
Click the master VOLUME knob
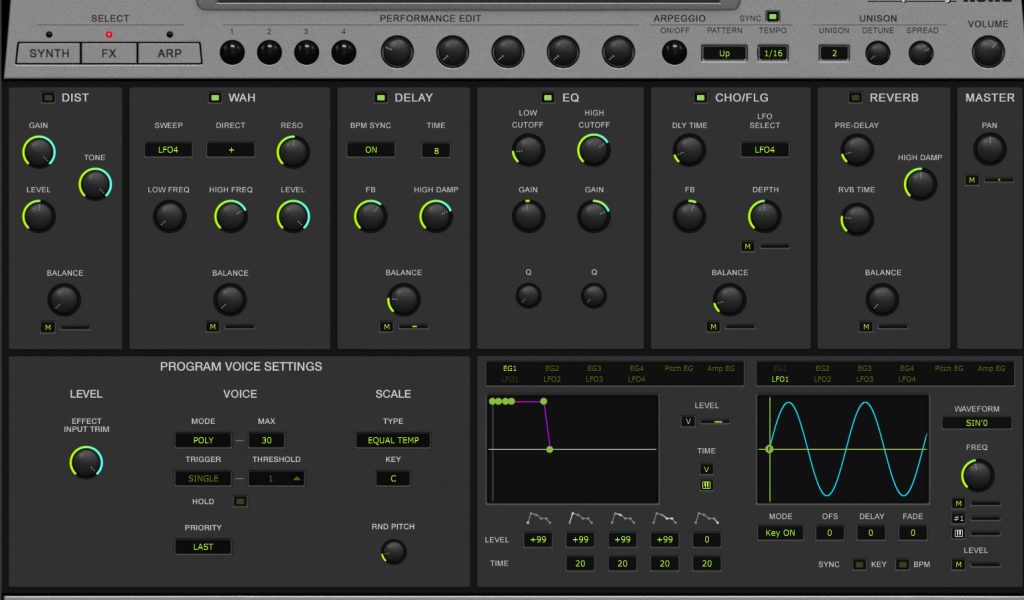pos(988,50)
